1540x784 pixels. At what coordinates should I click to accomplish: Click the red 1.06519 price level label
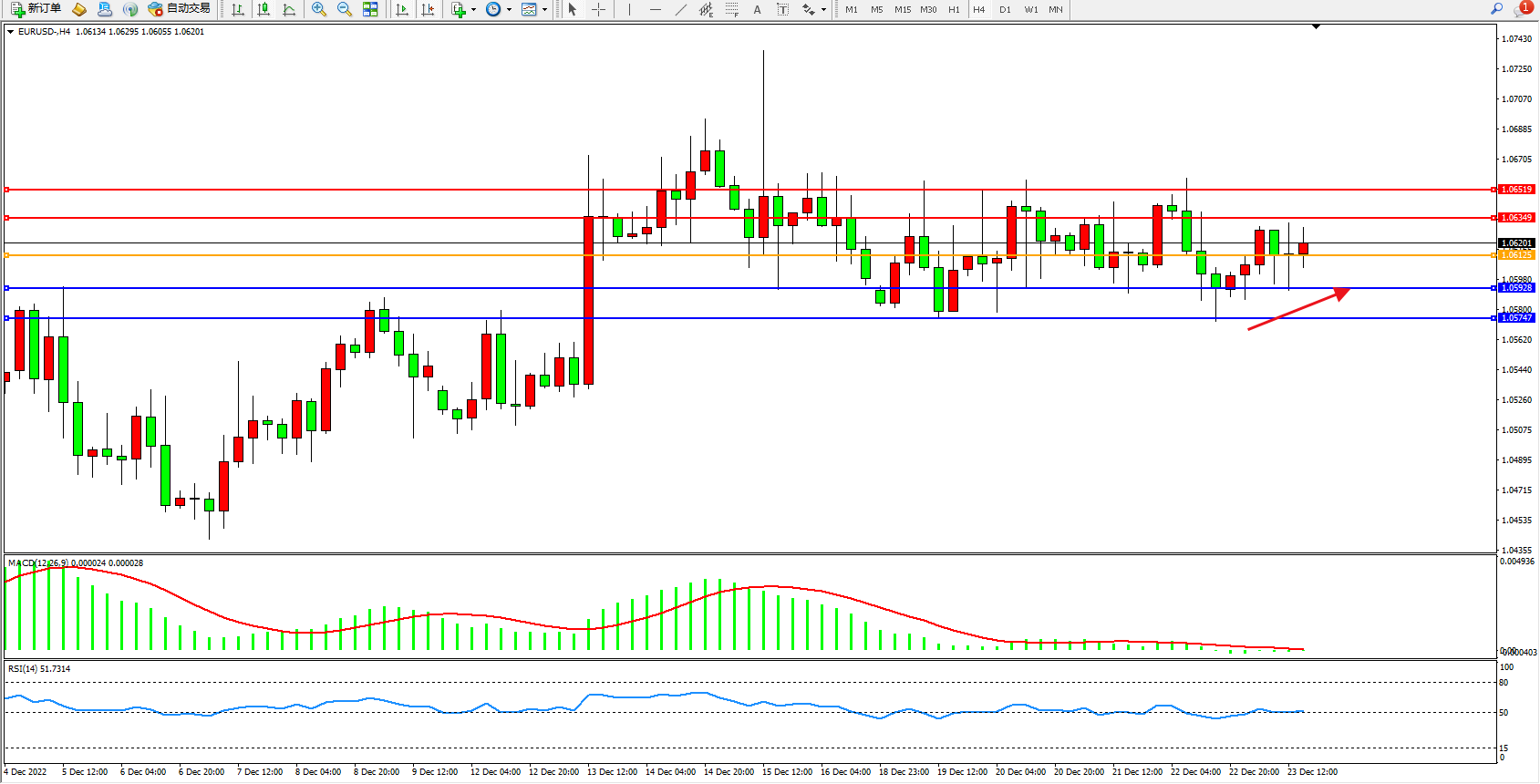(x=1516, y=190)
